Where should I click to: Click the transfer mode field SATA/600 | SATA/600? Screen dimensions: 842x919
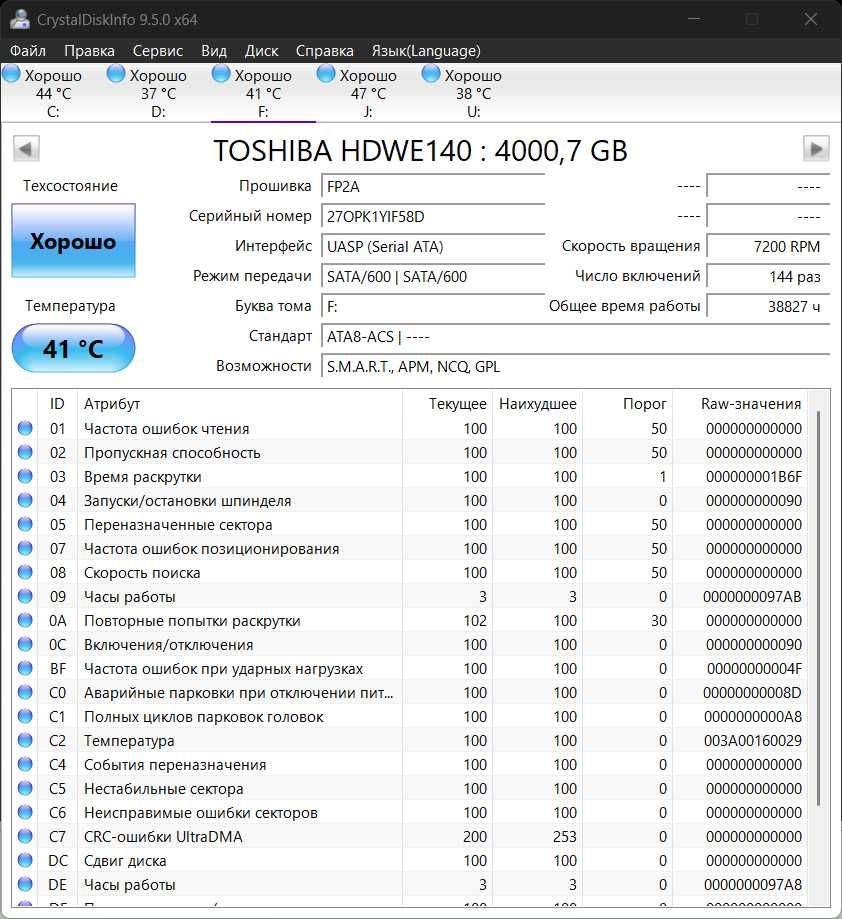[x=433, y=276]
